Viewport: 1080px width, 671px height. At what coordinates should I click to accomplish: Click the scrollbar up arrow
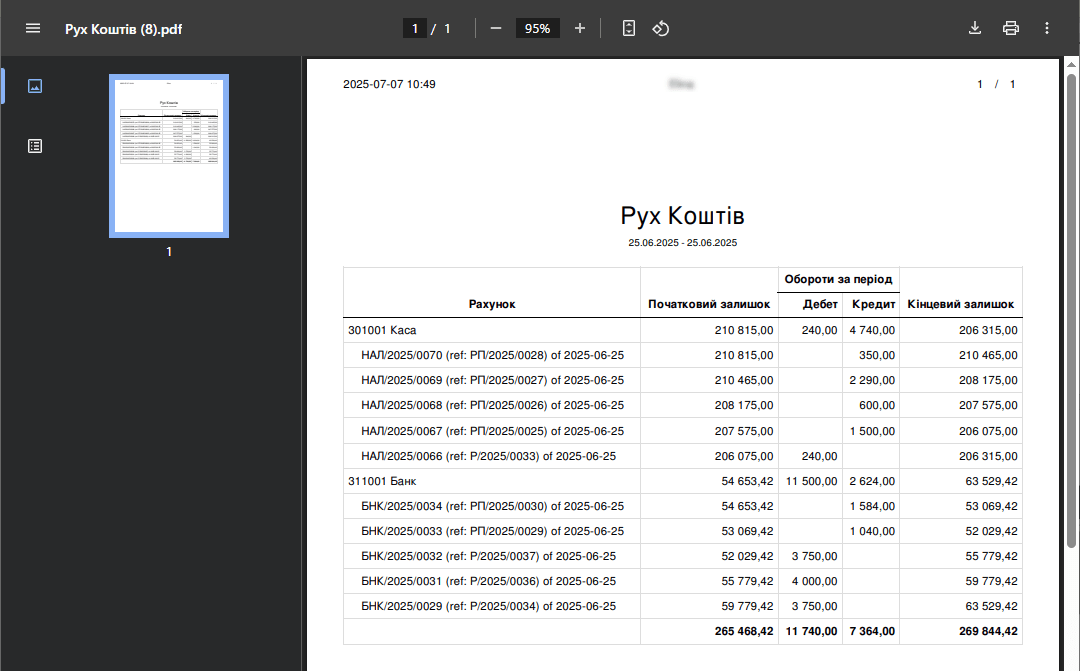pos(1071,64)
